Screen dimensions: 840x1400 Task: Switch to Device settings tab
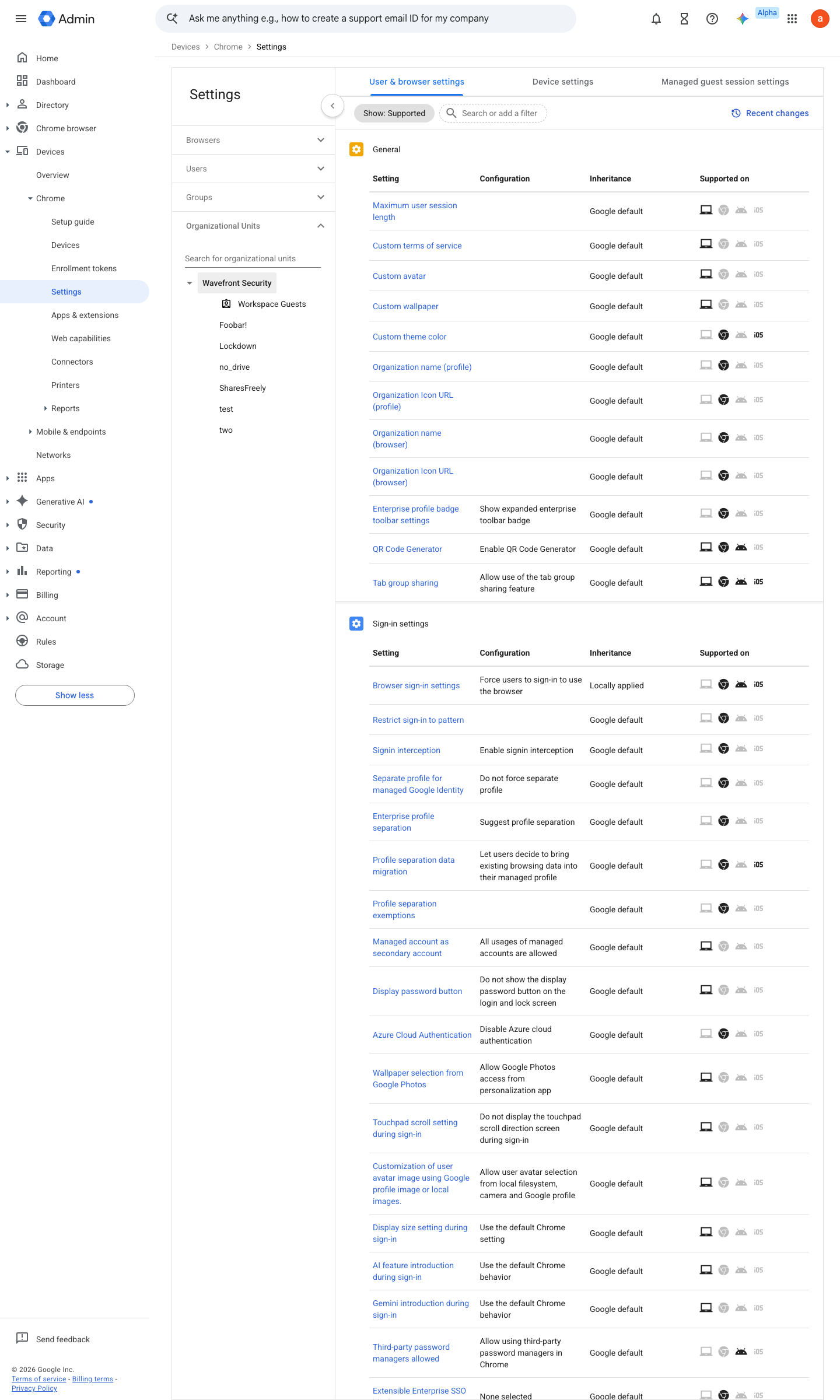click(x=563, y=82)
